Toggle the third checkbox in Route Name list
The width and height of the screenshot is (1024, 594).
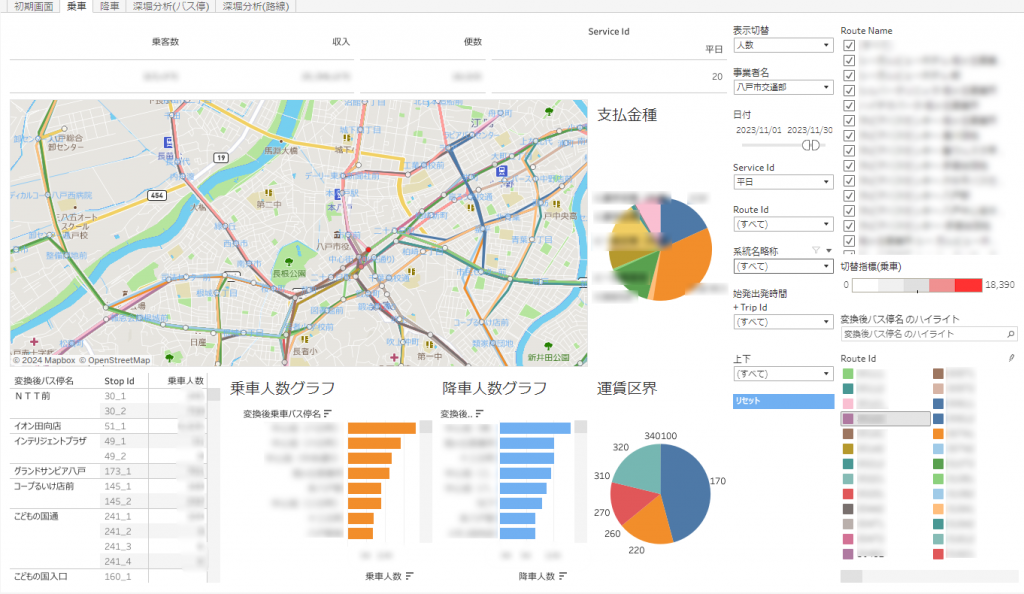849,75
